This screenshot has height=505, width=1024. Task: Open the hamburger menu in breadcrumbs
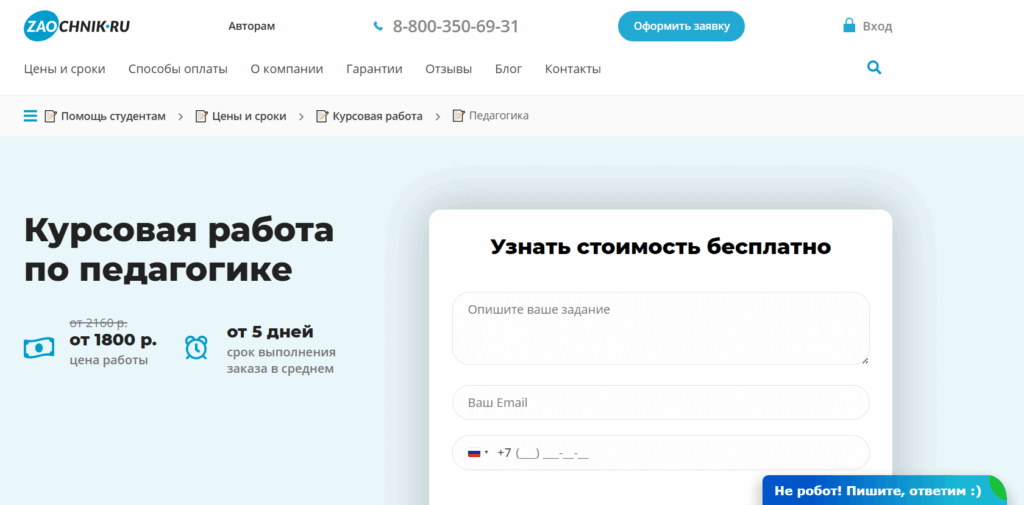click(x=30, y=116)
